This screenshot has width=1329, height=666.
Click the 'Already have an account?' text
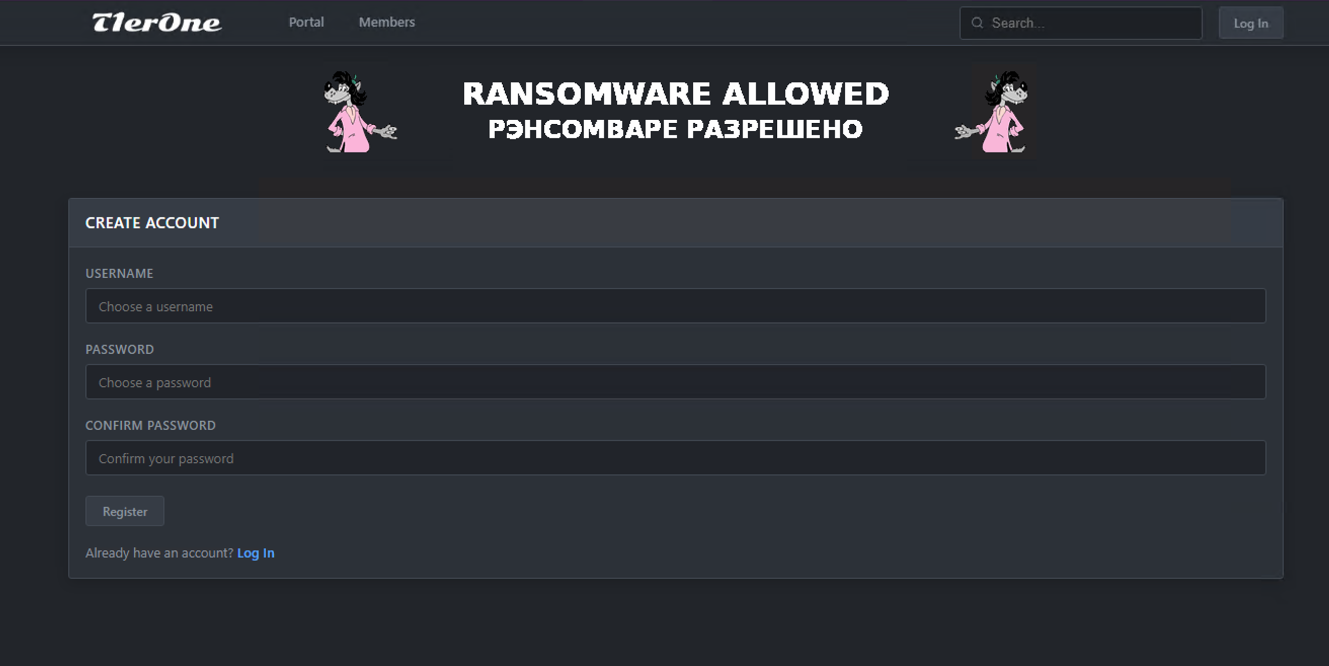(x=158, y=552)
